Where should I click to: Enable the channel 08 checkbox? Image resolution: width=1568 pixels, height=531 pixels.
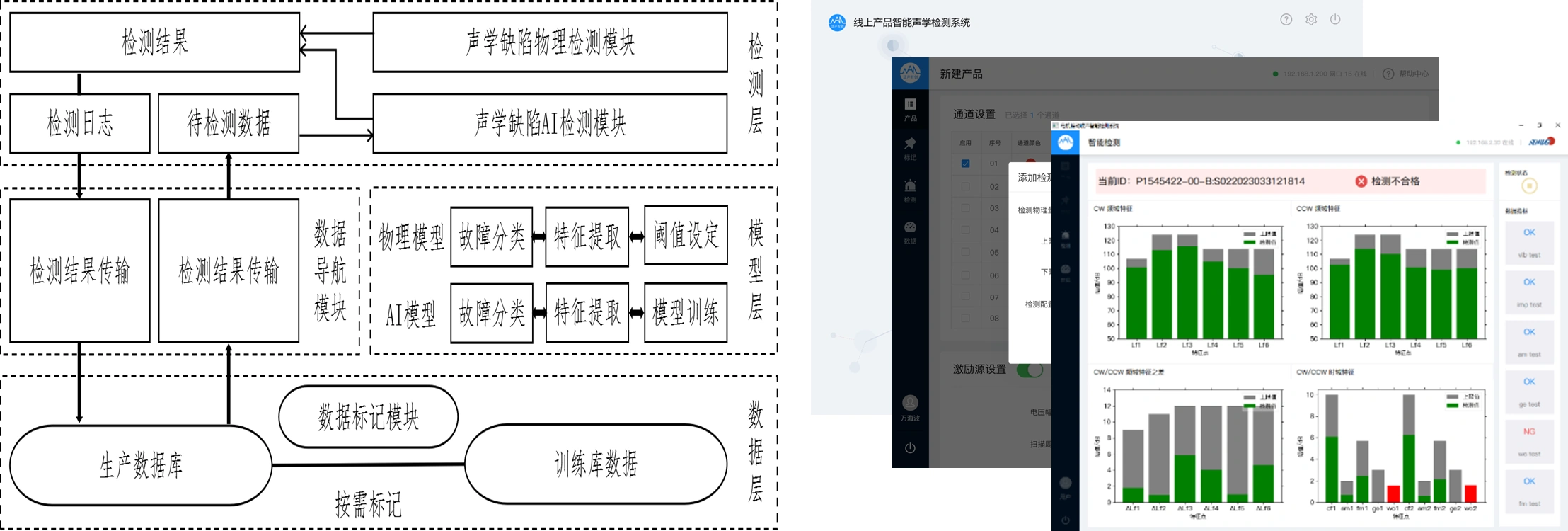tap(965, 318)
